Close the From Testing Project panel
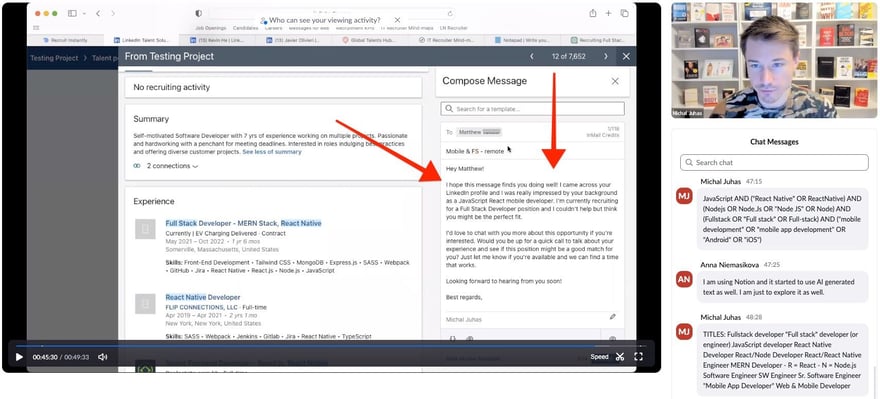The image size is (880, 399). [626, 56]
